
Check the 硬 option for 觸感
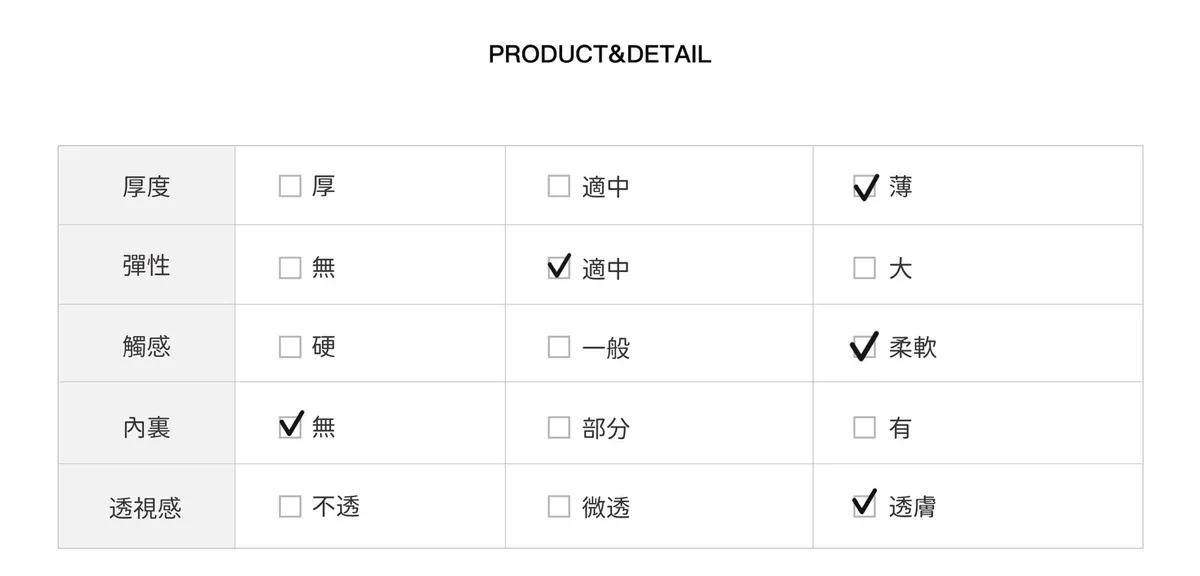point(290,347)
